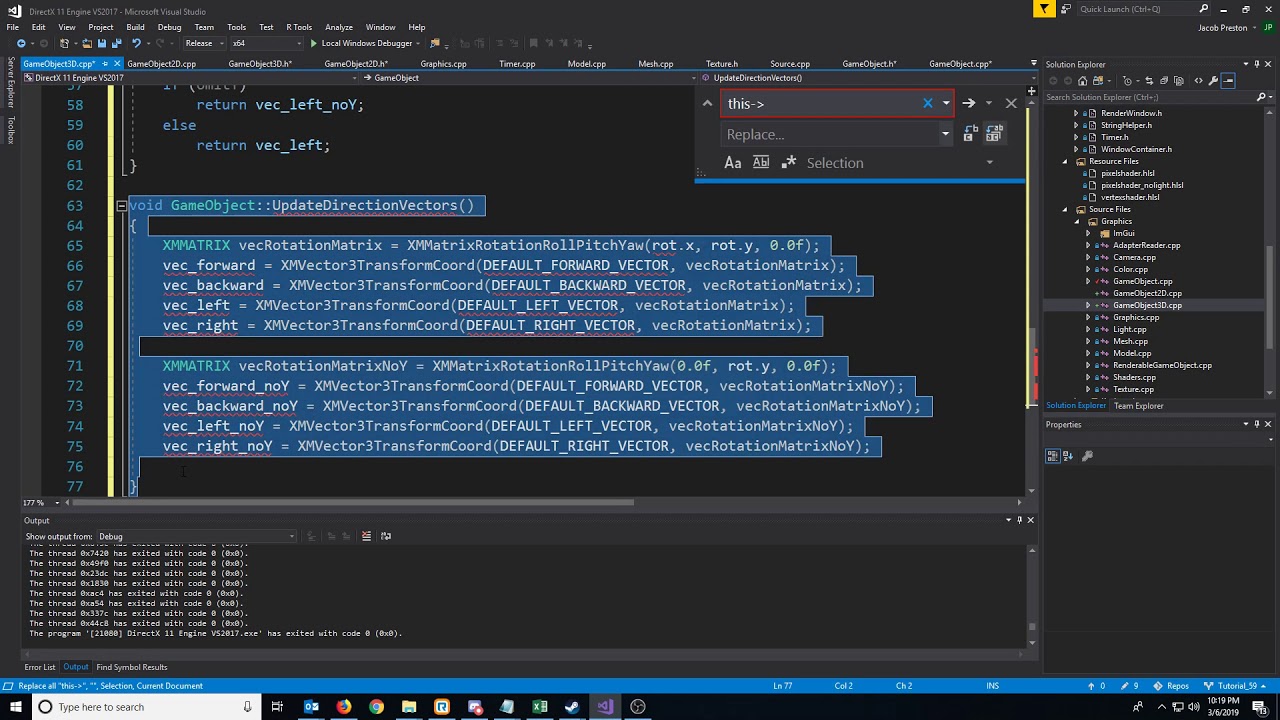
Task: Toggle Word Wrap icon in Output panel
Action: (385, 536)
